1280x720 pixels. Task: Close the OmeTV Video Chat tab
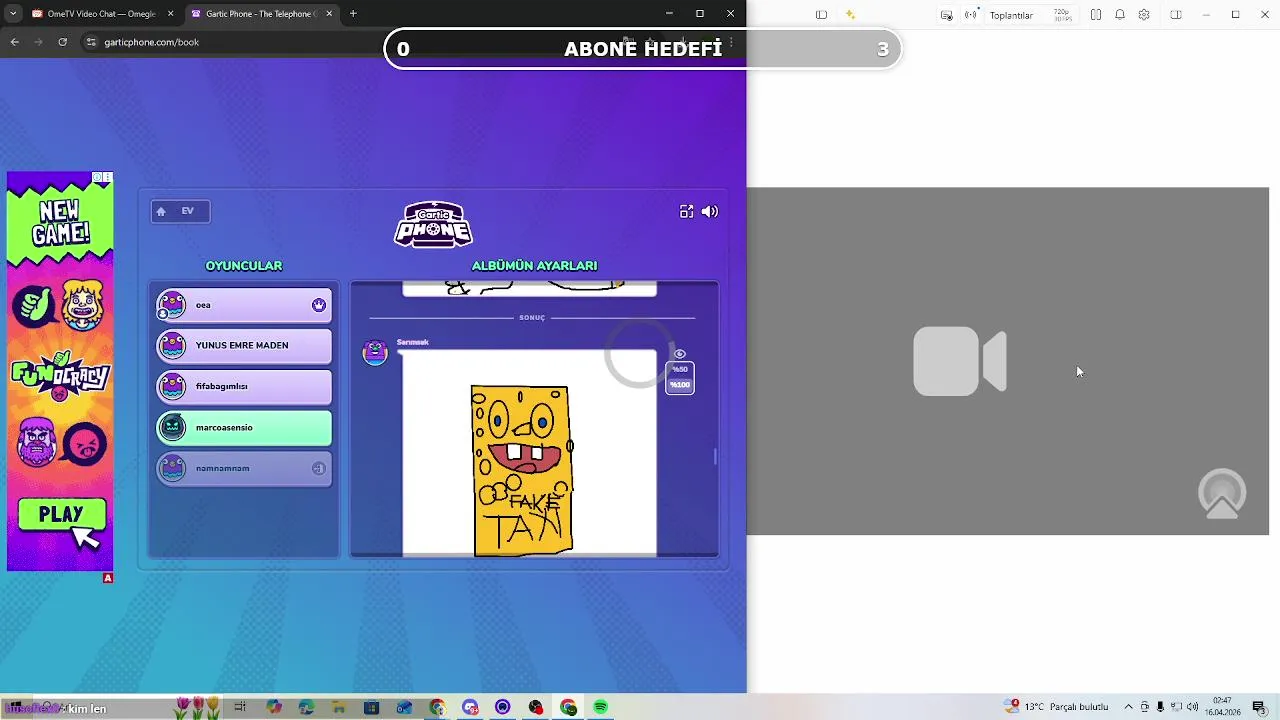(x=171, y=14)
